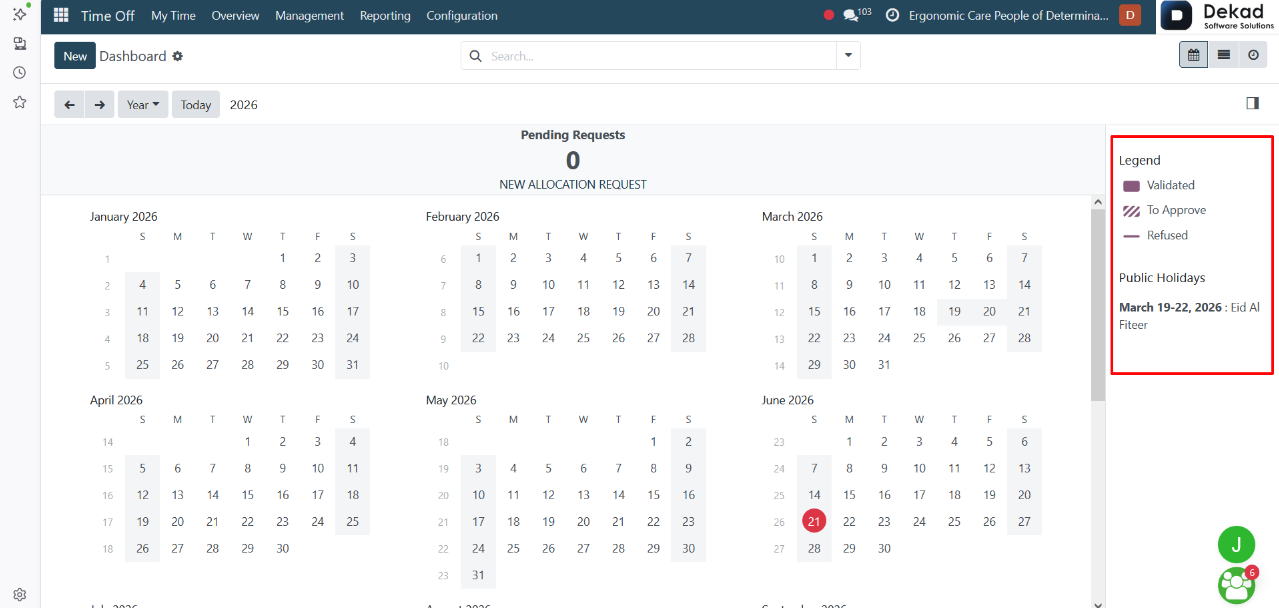Open the company switcher Ergonomic Care People
Viewport: 1279px width, 608px height.
coord(1008,16)
